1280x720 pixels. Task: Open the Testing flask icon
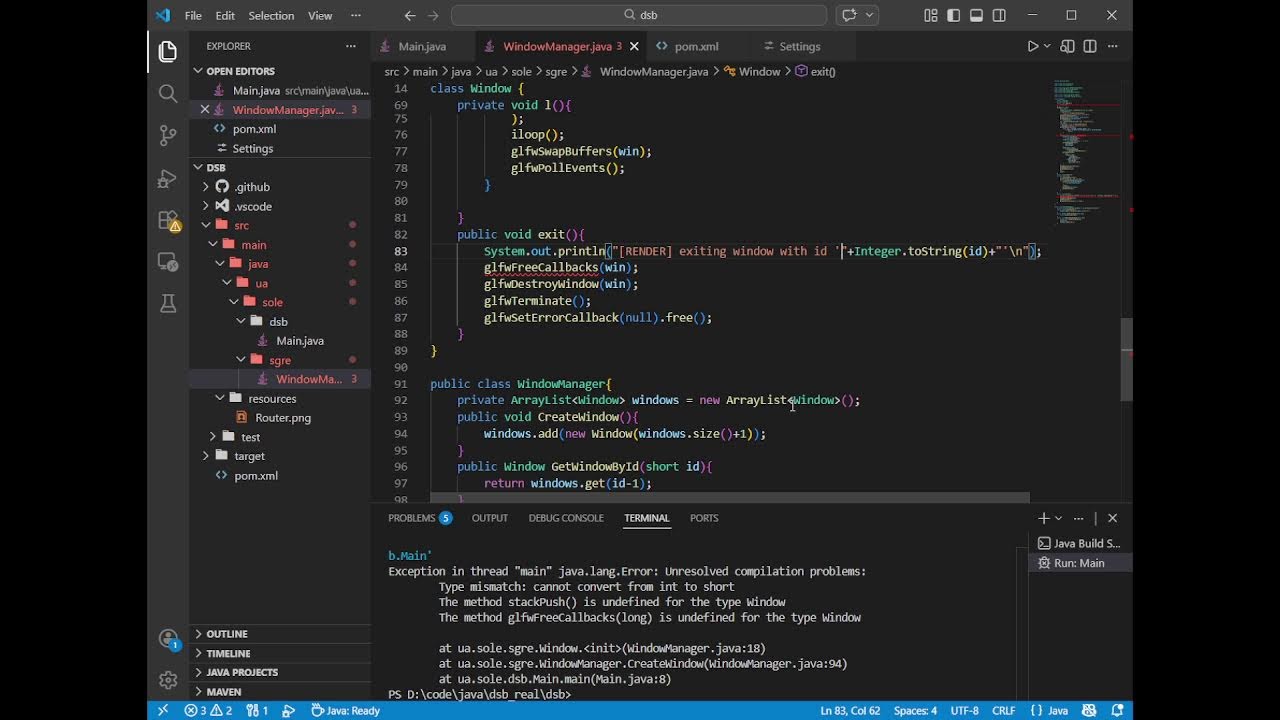(x=167, y=304)
